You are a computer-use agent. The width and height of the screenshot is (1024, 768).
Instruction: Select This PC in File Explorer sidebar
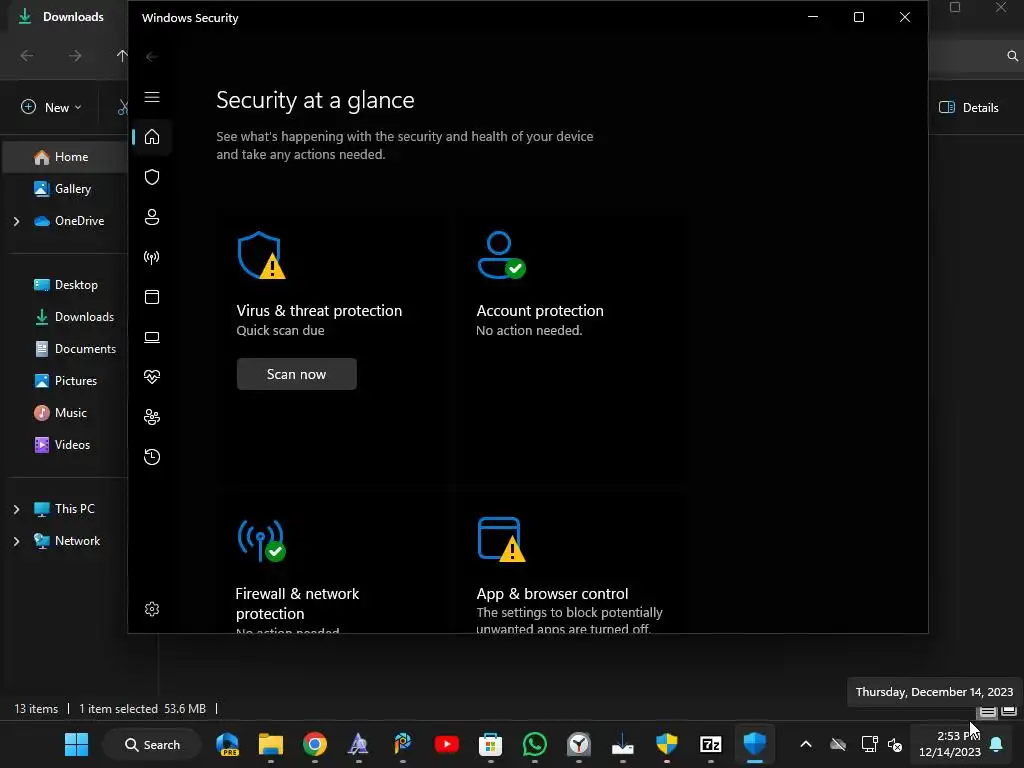65,509
